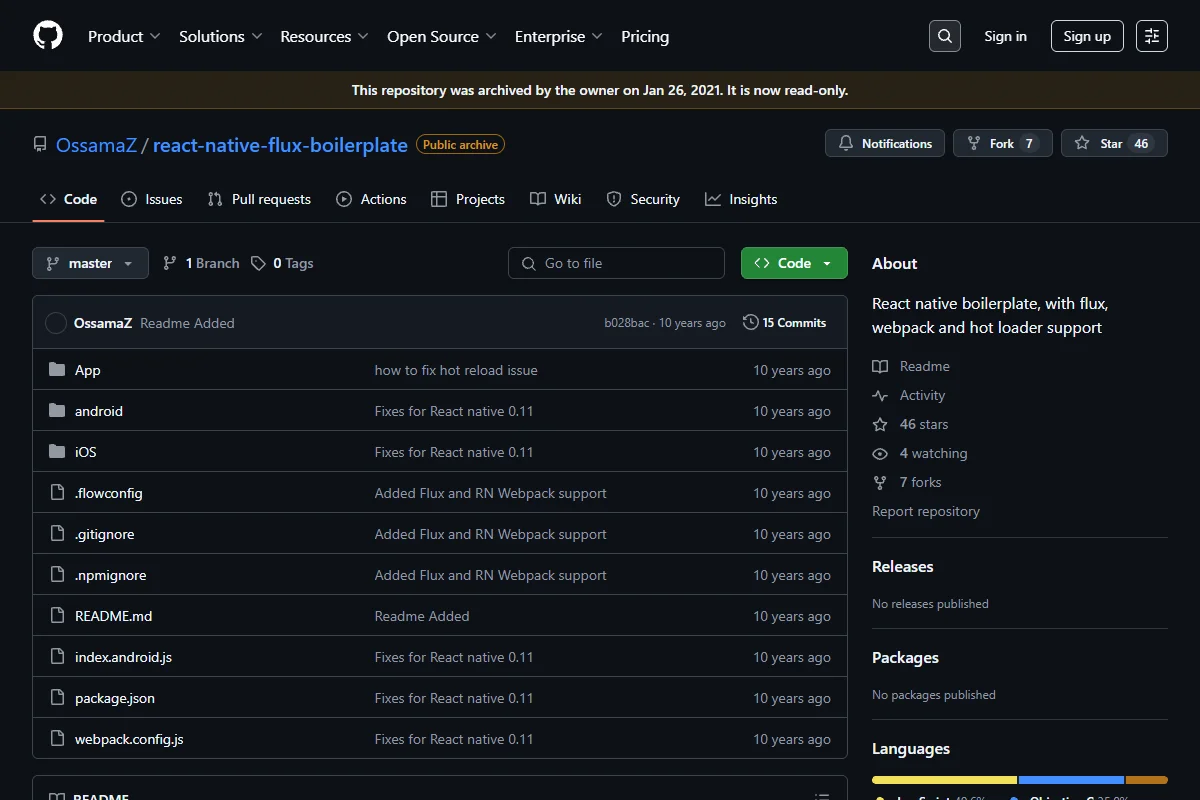
Task: Switch to the Insights tab
Action: click(741, 199)
